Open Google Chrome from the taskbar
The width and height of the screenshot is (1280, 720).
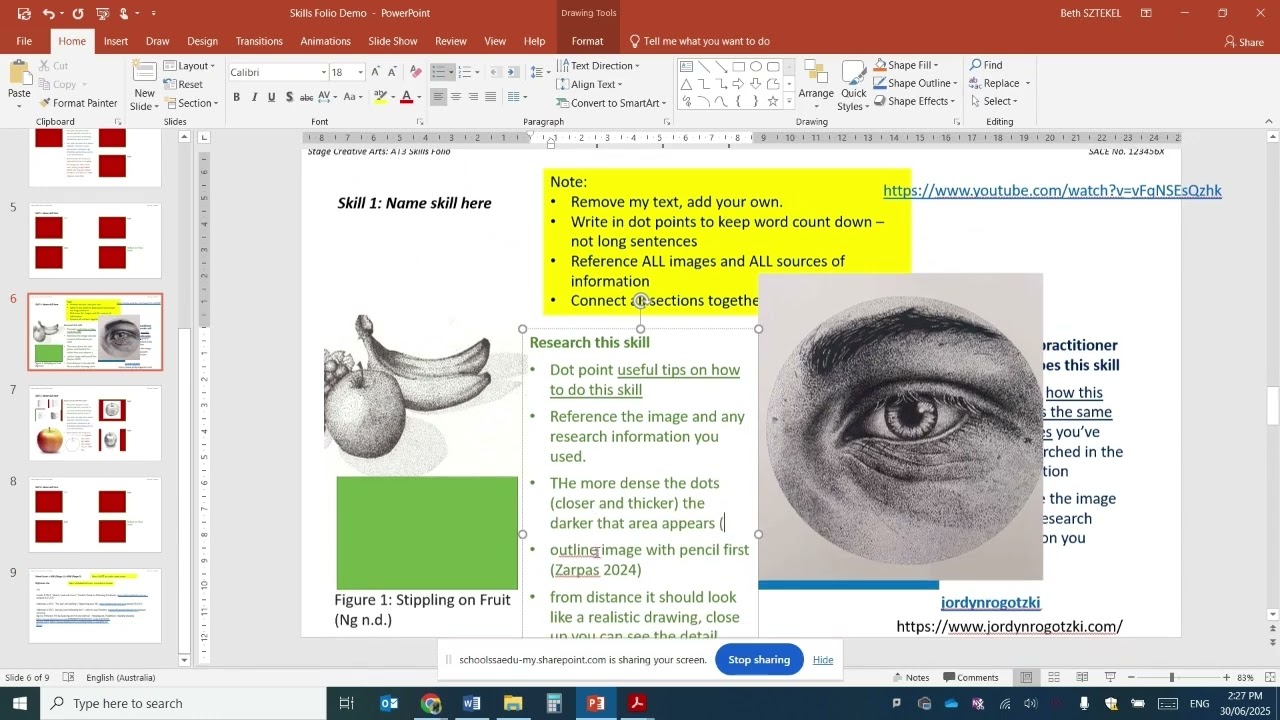coord(431,703)
